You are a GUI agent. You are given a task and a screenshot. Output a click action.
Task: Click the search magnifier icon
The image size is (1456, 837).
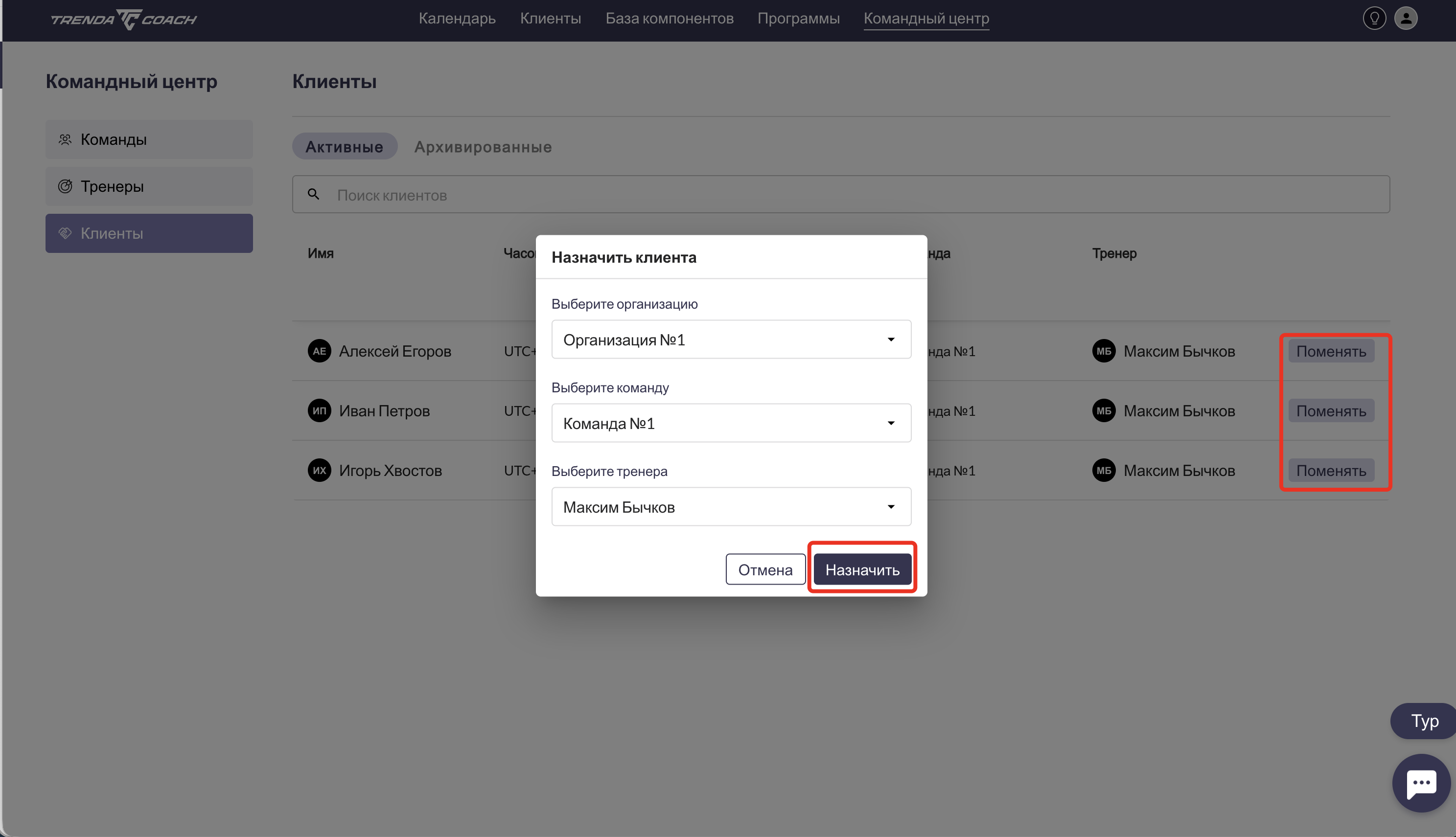click(313, 195)
